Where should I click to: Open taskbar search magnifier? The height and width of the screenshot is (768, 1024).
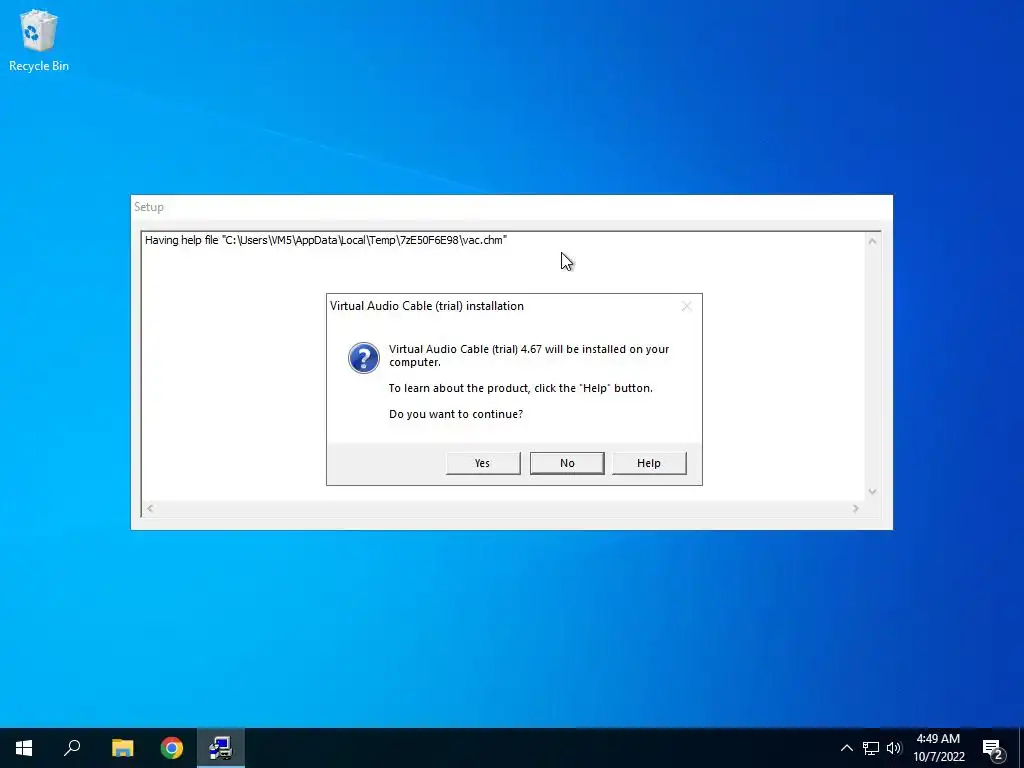[x=72, y=748]
